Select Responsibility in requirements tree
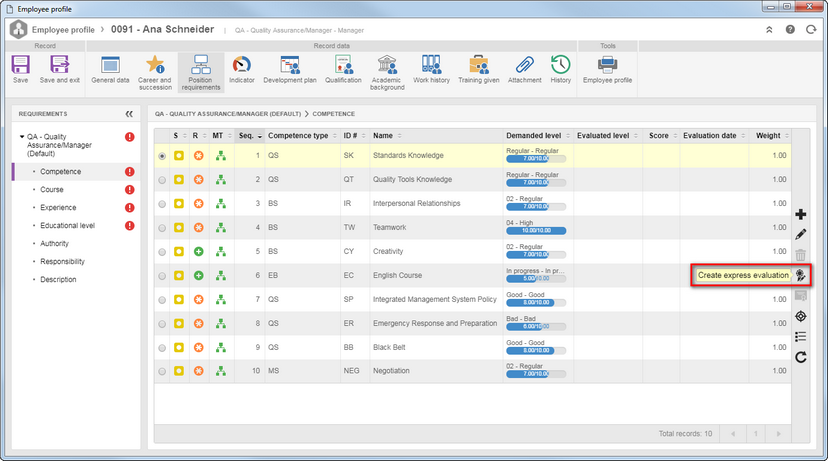 coord(62,261)
